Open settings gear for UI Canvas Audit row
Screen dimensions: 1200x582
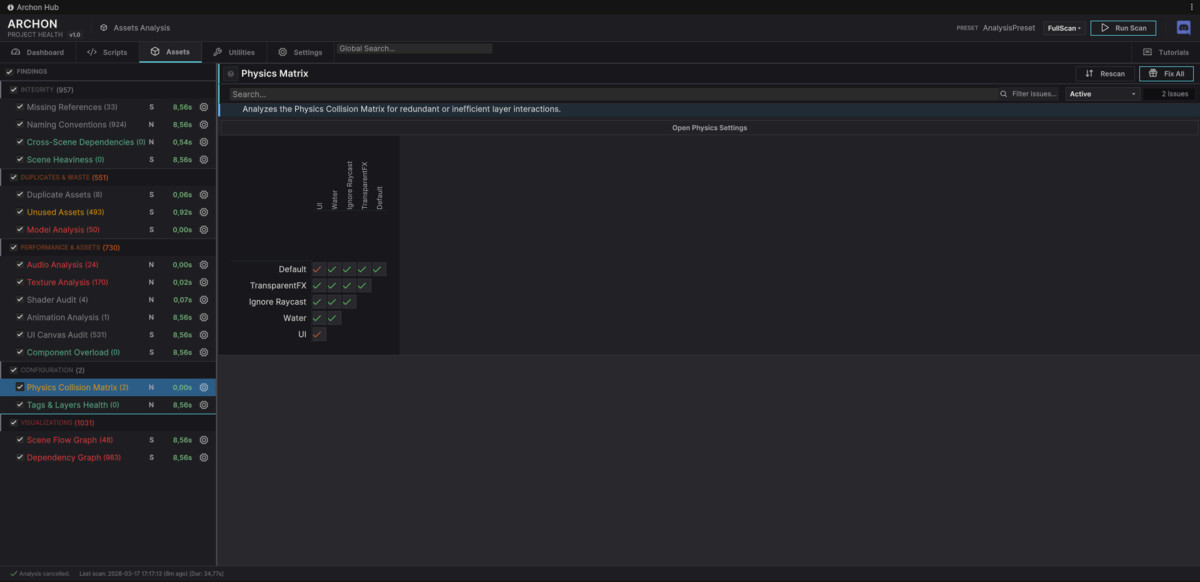point(203,335)
